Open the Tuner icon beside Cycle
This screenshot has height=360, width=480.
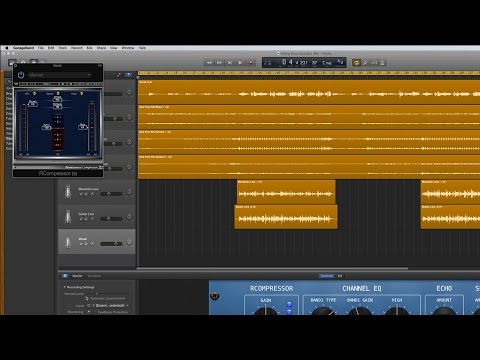[366, 63]
